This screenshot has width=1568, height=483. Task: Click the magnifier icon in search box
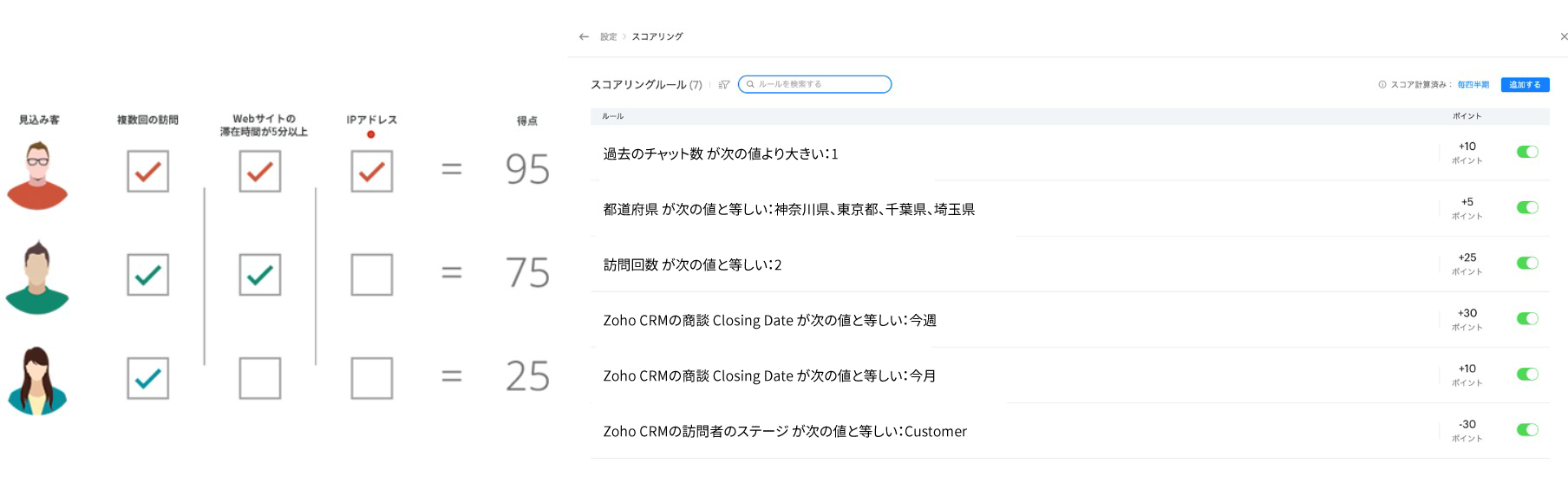tap(750, 84)
